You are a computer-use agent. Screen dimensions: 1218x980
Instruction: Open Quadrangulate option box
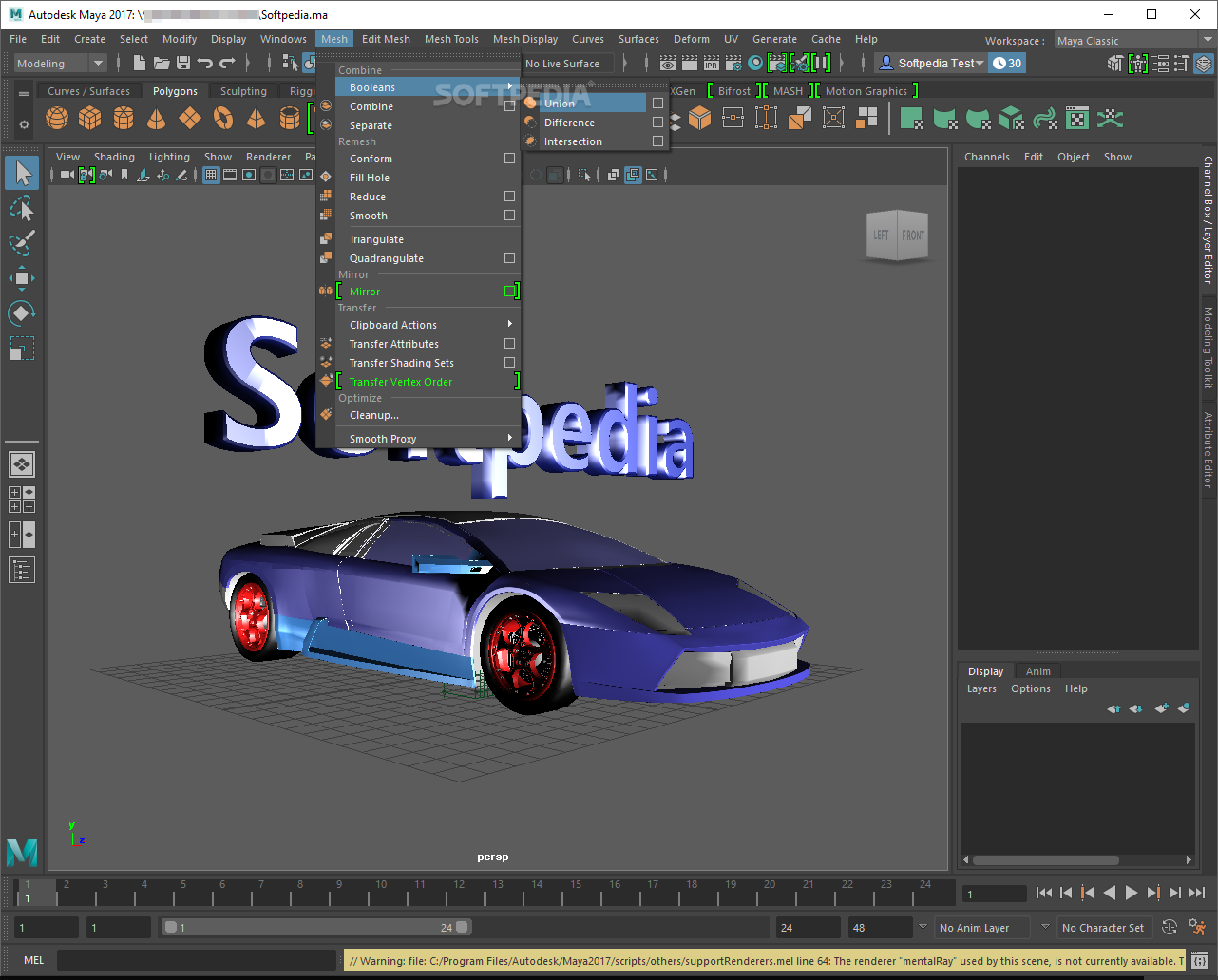[x=509, y=258]
